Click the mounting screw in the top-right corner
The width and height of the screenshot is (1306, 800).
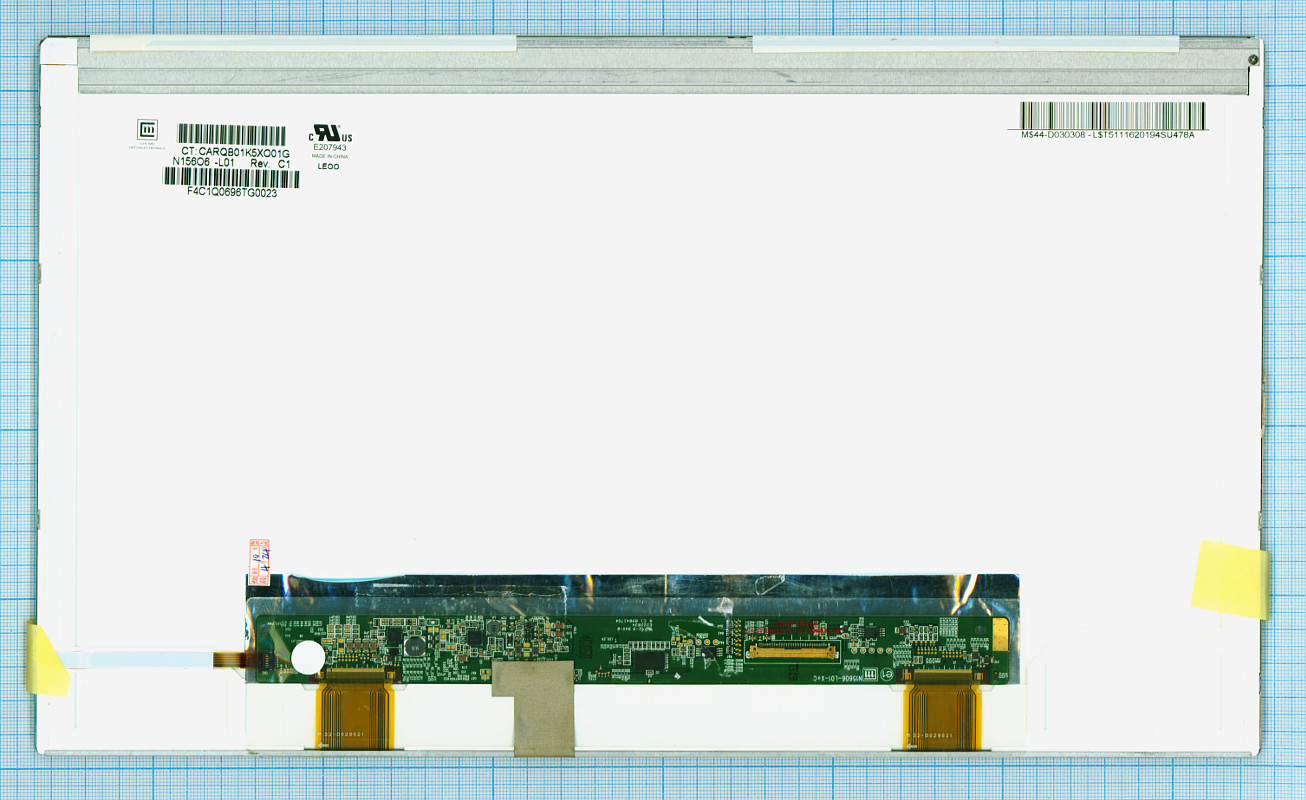[1253, 59]
